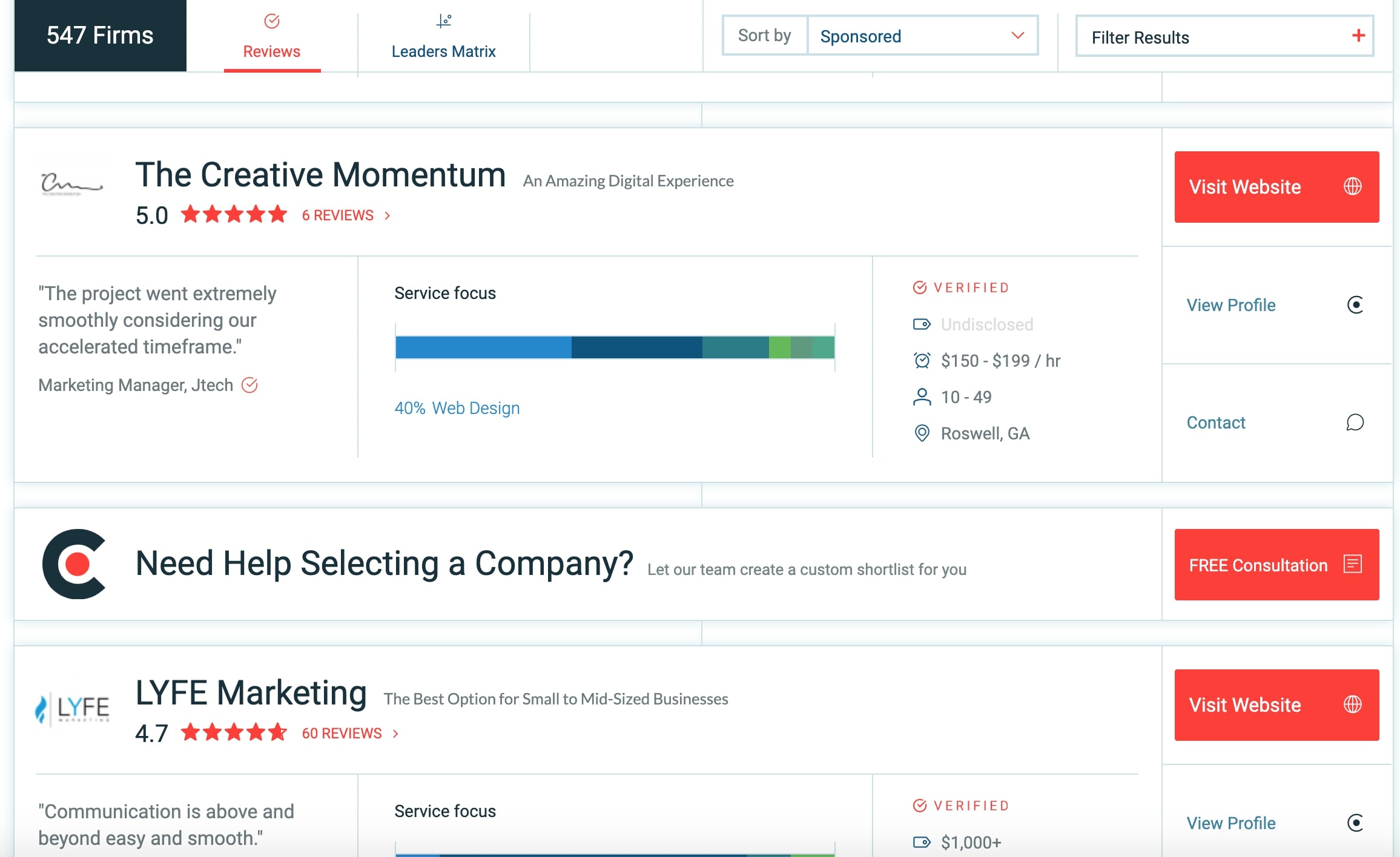
Task: Click the Reviews checkmark icon
Action: coord(272,21)
